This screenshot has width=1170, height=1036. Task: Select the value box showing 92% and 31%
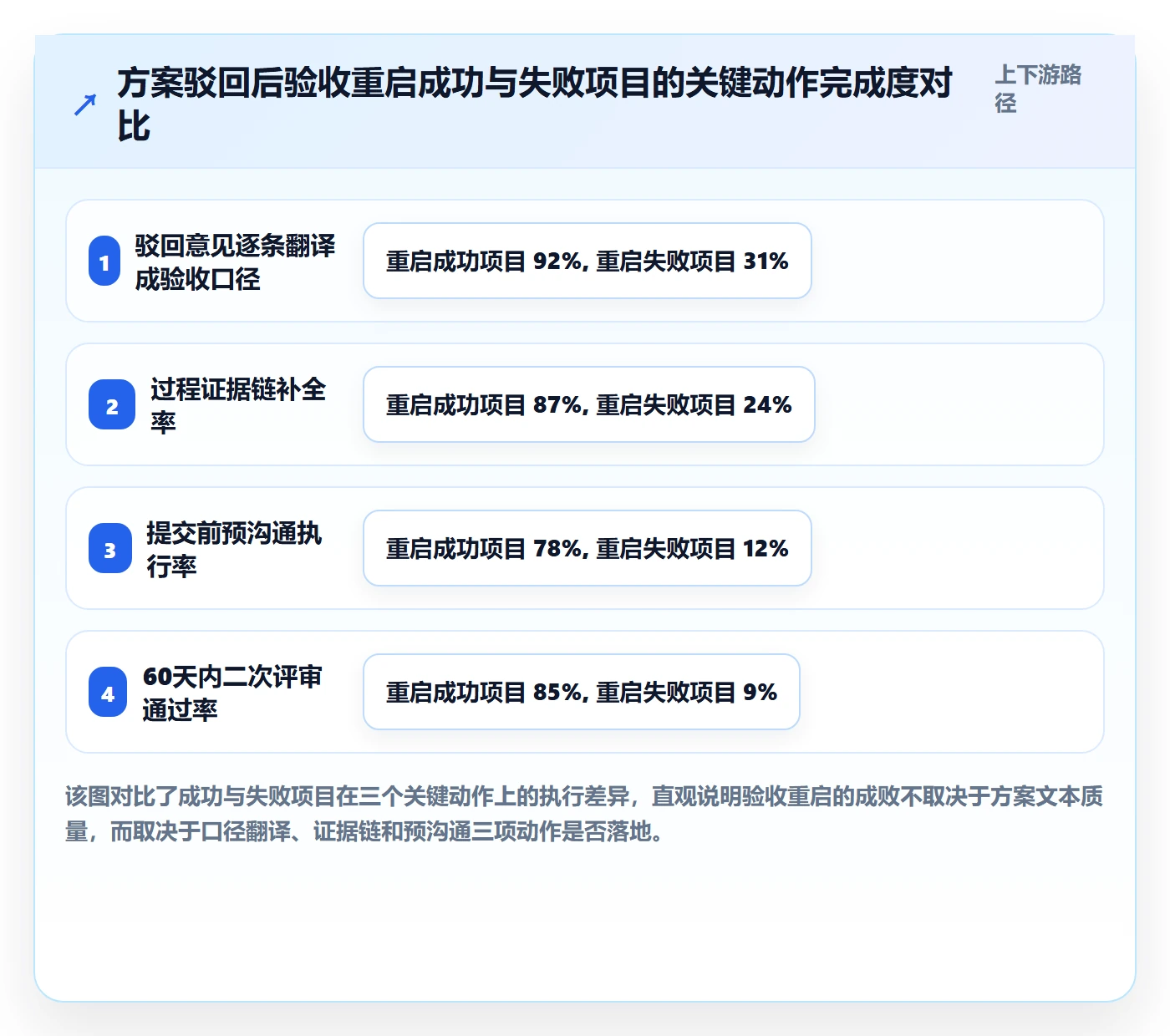[588, 261]
